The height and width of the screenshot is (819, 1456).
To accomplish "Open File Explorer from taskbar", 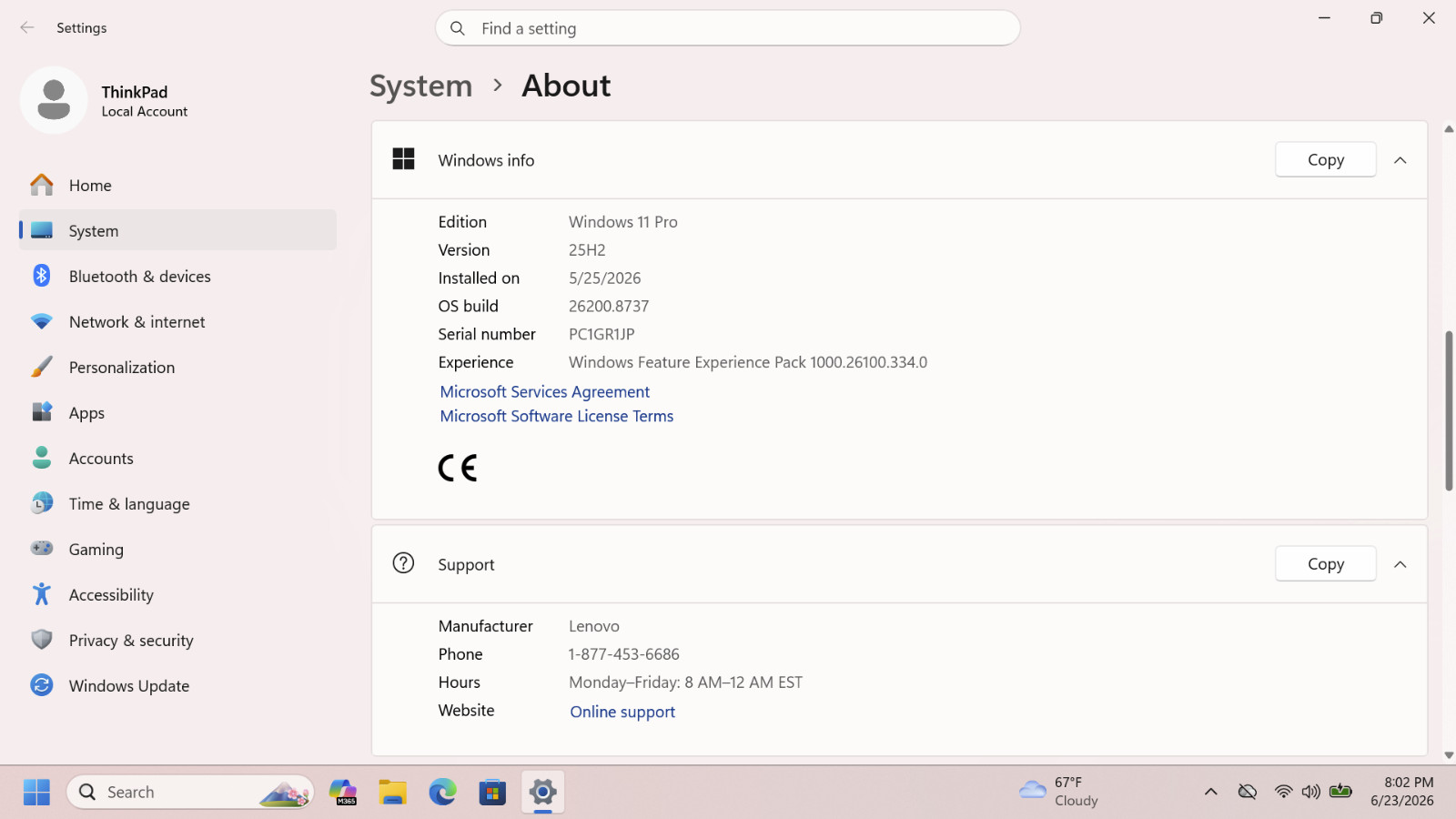I will 392,792.
